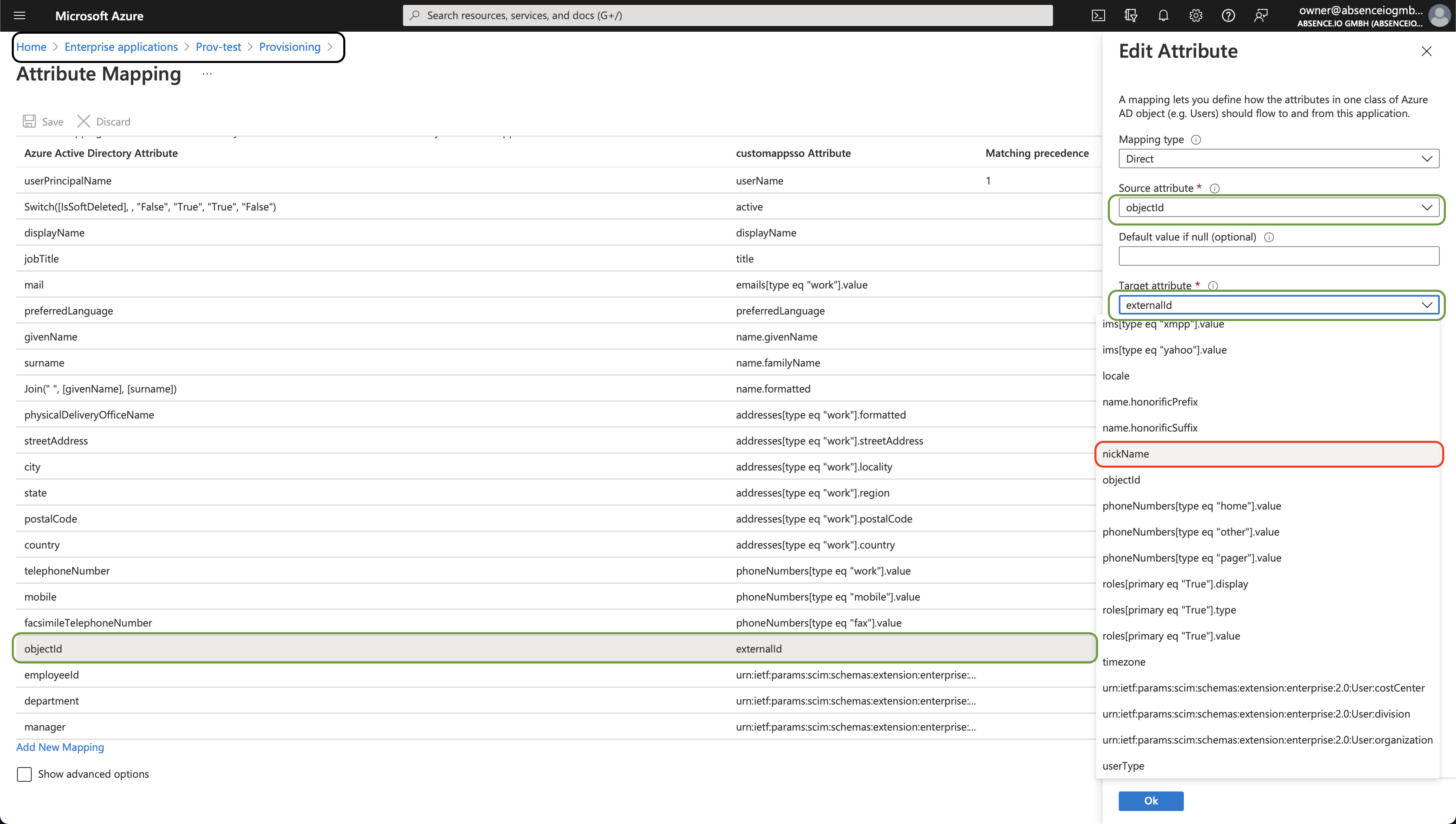Go to Enterprise applications breadcrumb
The width and height of the screenshot is (1456, 824).
click(121, 47)
